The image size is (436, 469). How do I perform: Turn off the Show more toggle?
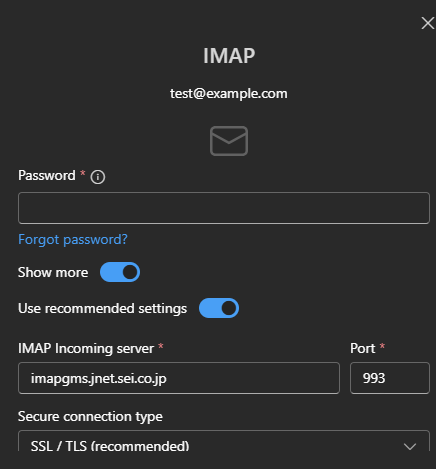[x=120, y=272]
